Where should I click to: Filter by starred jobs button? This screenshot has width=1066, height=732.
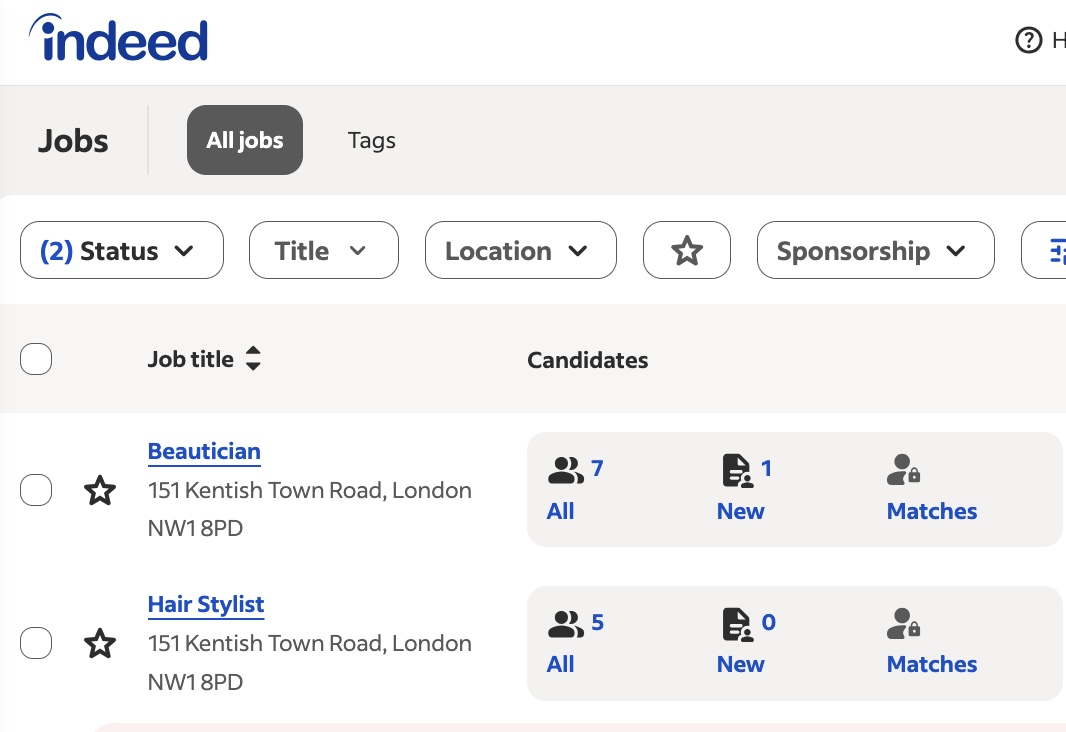[687, 250]
